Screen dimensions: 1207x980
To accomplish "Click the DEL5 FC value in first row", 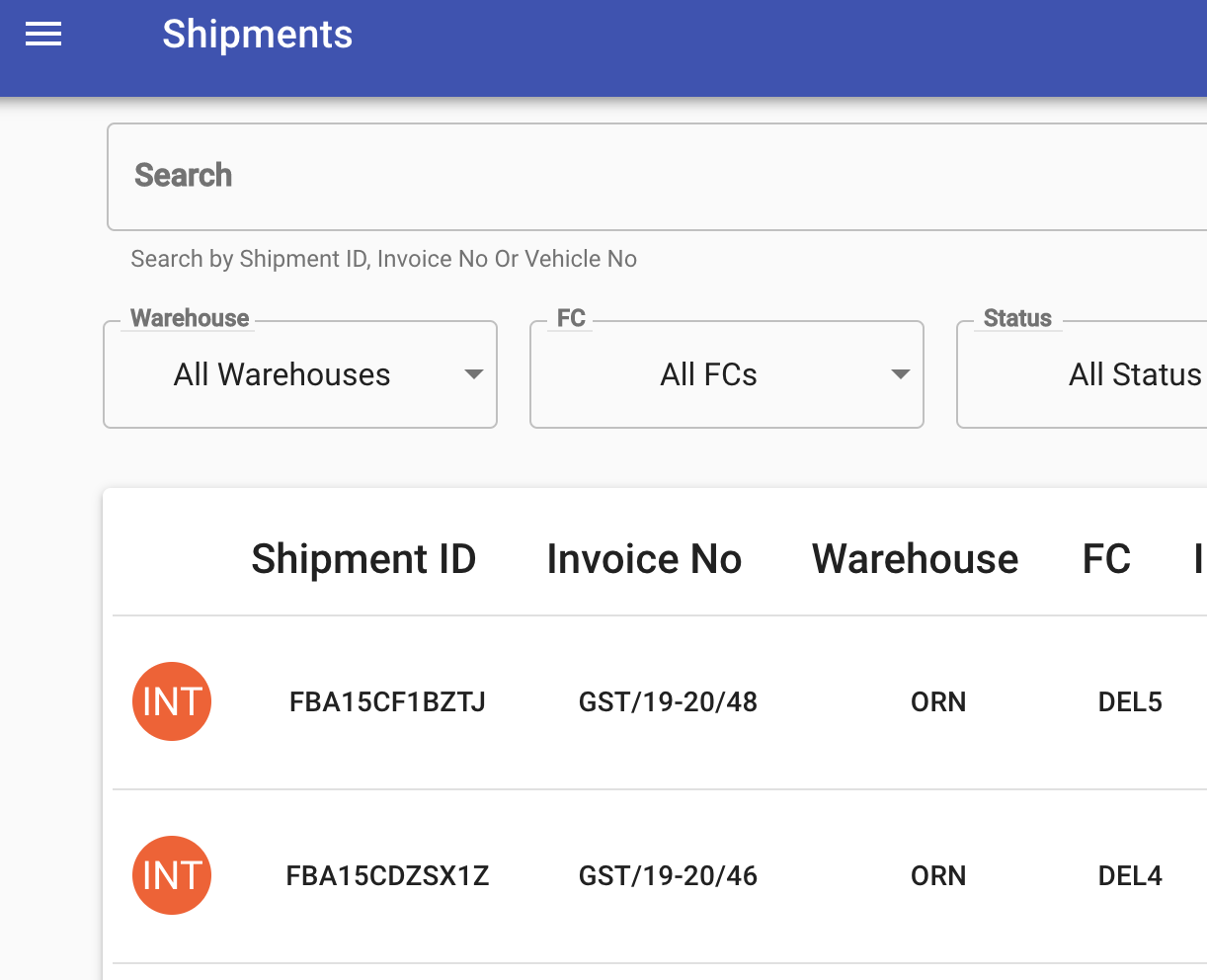I will (1130, 701).
